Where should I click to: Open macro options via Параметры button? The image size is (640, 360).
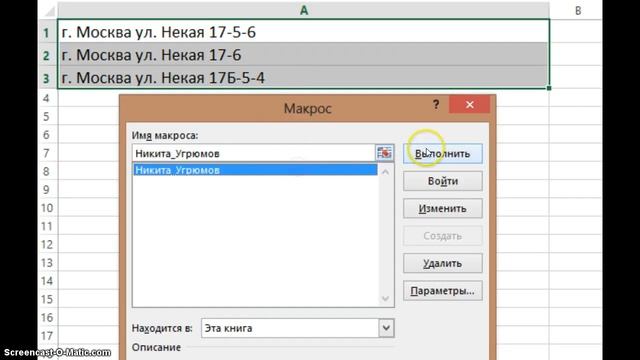click(x=443, y=291)
